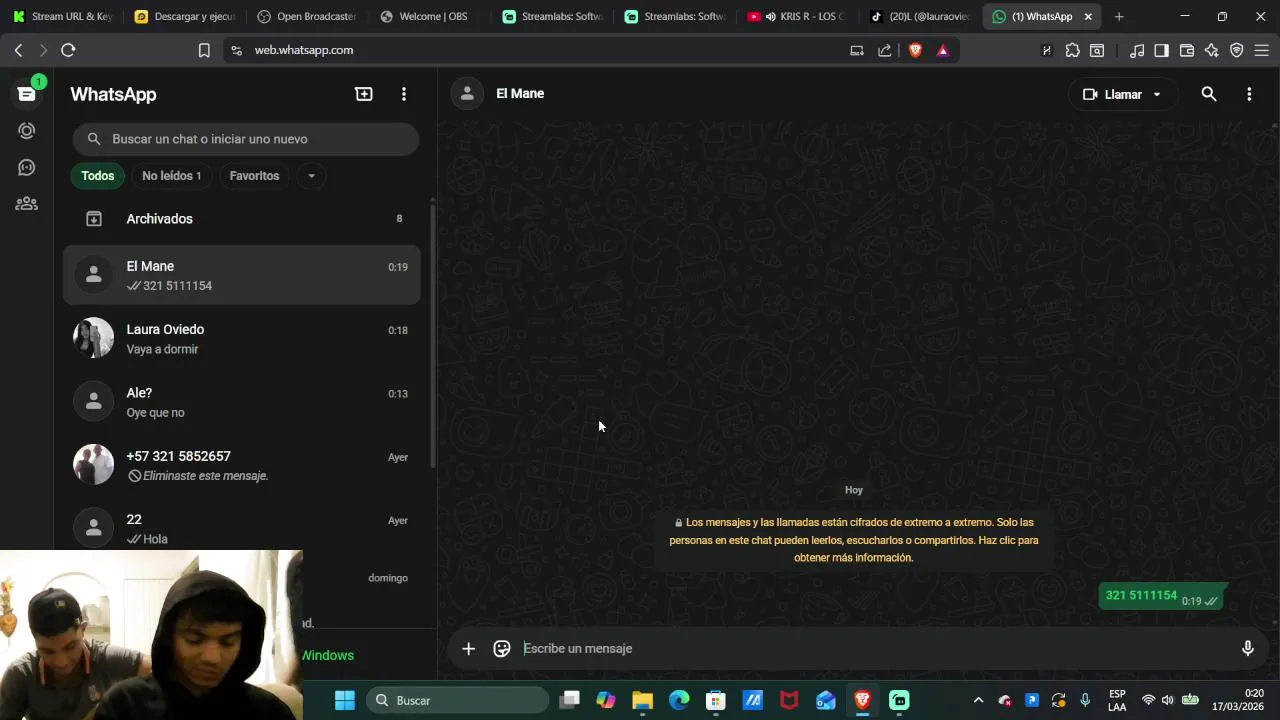Click the Hoy date label
Screen dimensions: 1280x720
(854, 490)
